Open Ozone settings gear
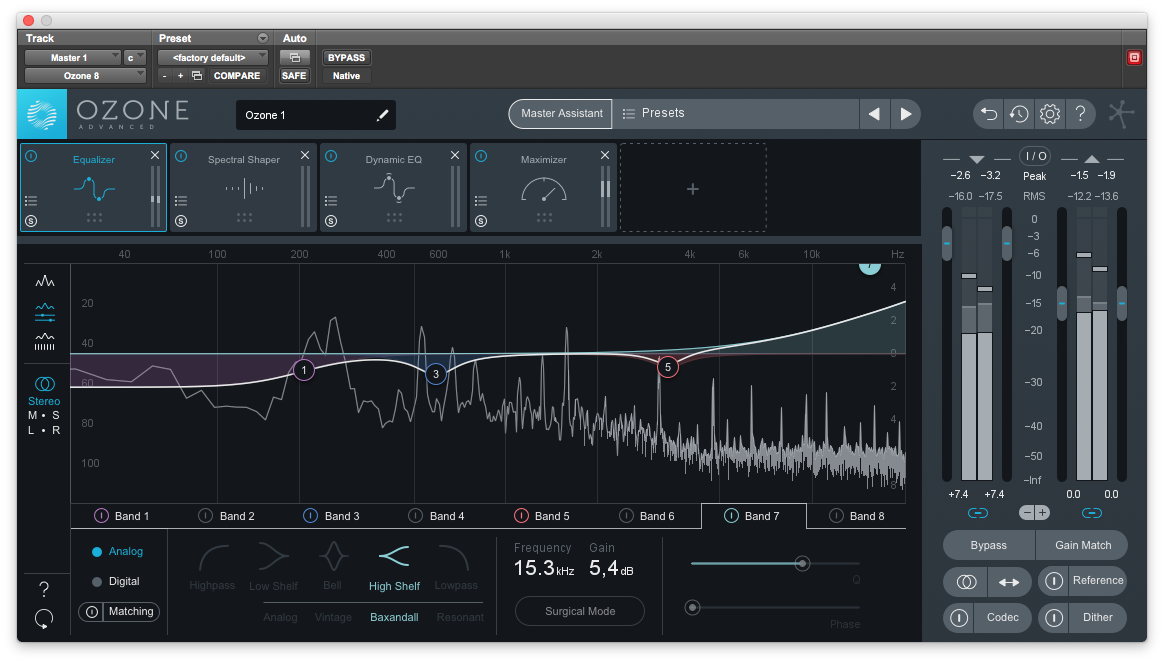Screen dimensions: 1164x663 [1050, 114]
